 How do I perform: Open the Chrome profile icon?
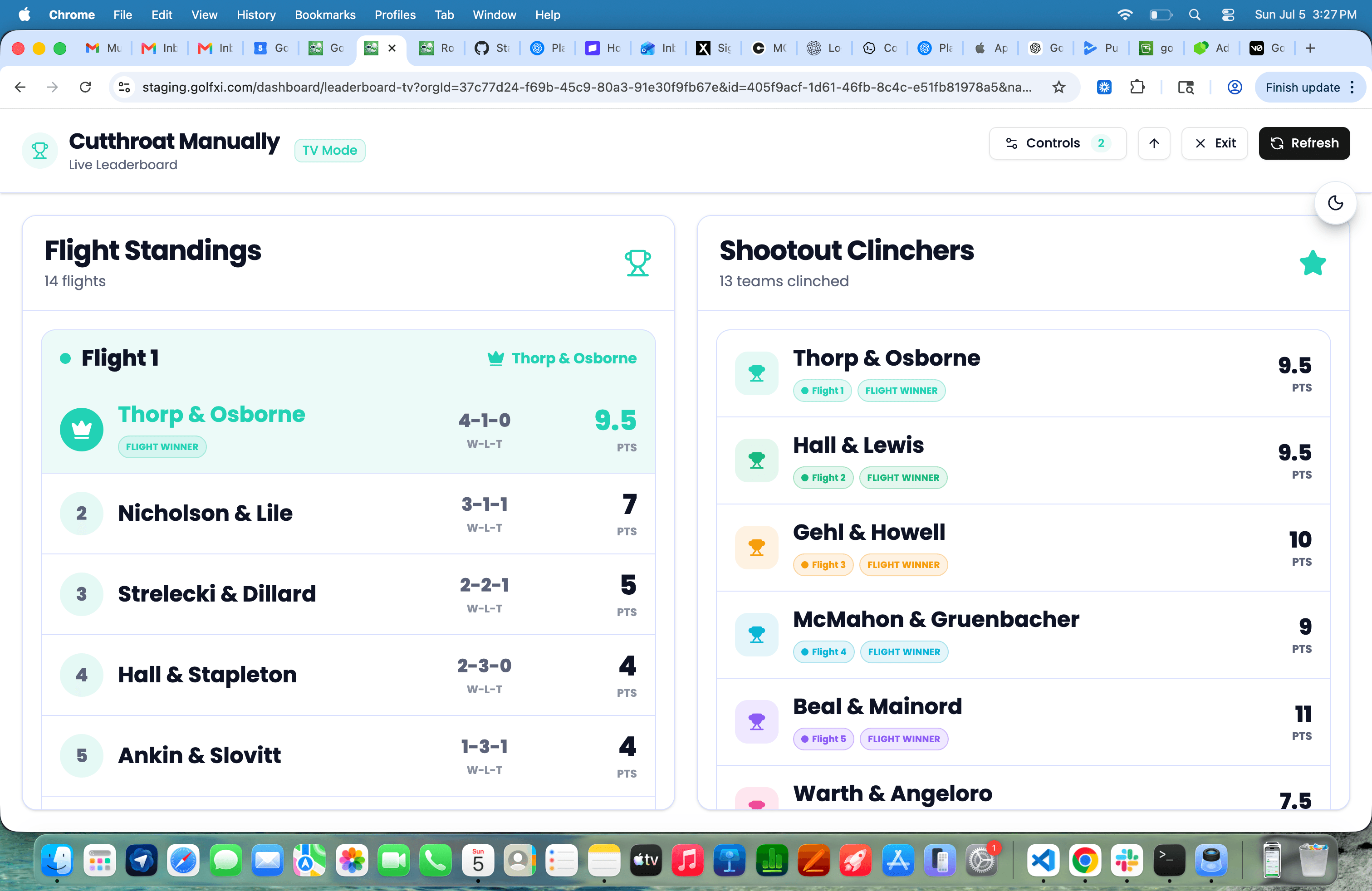click(x=1234, y=87)
